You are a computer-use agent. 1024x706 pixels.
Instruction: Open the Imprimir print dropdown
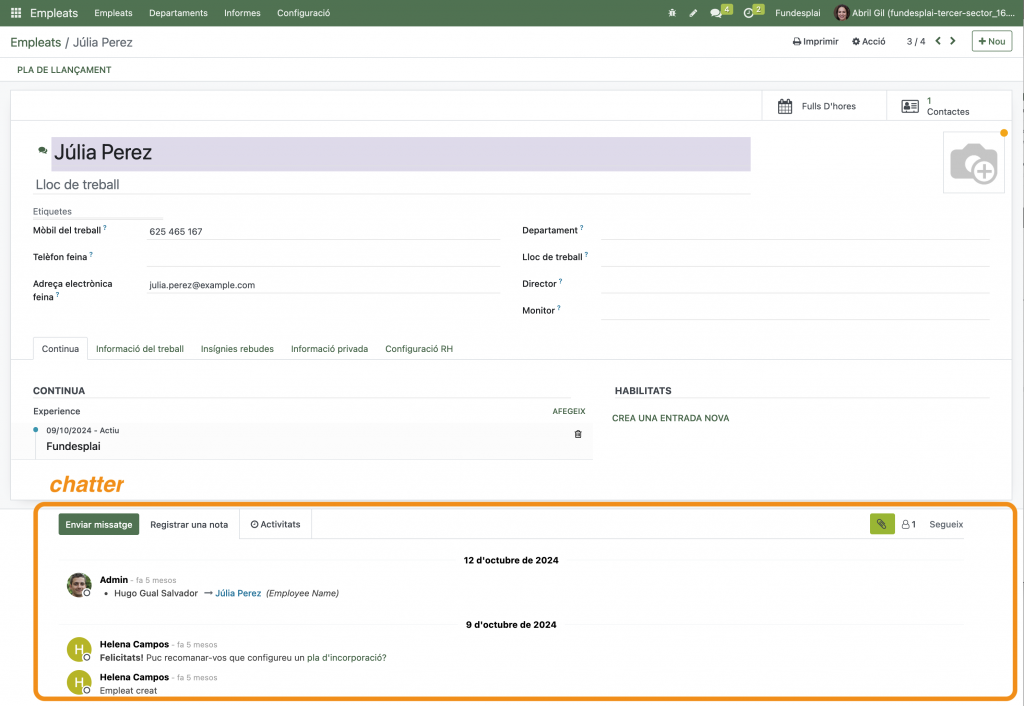[815, 42]
